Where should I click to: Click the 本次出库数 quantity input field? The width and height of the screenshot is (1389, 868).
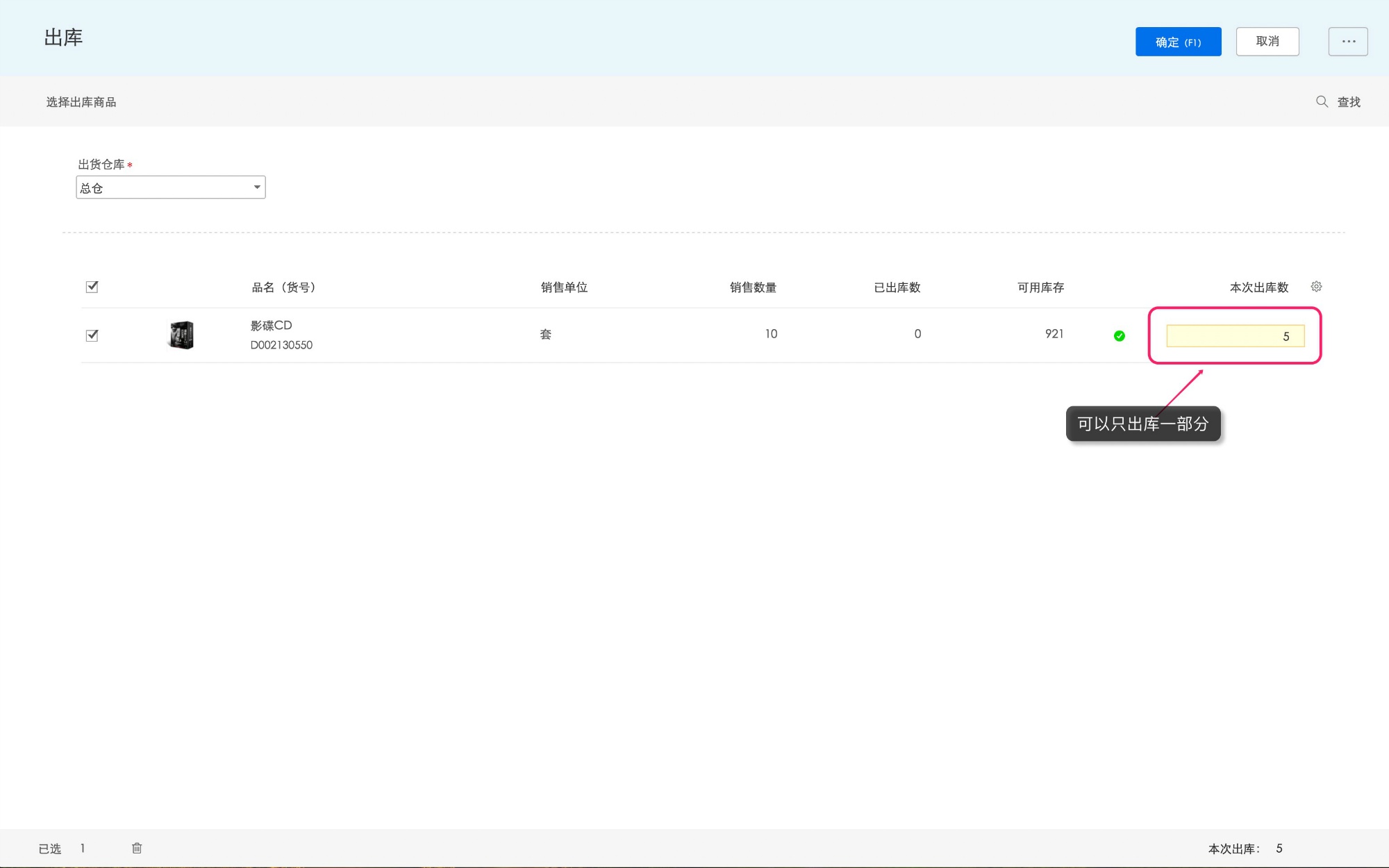pos(1235,336)
